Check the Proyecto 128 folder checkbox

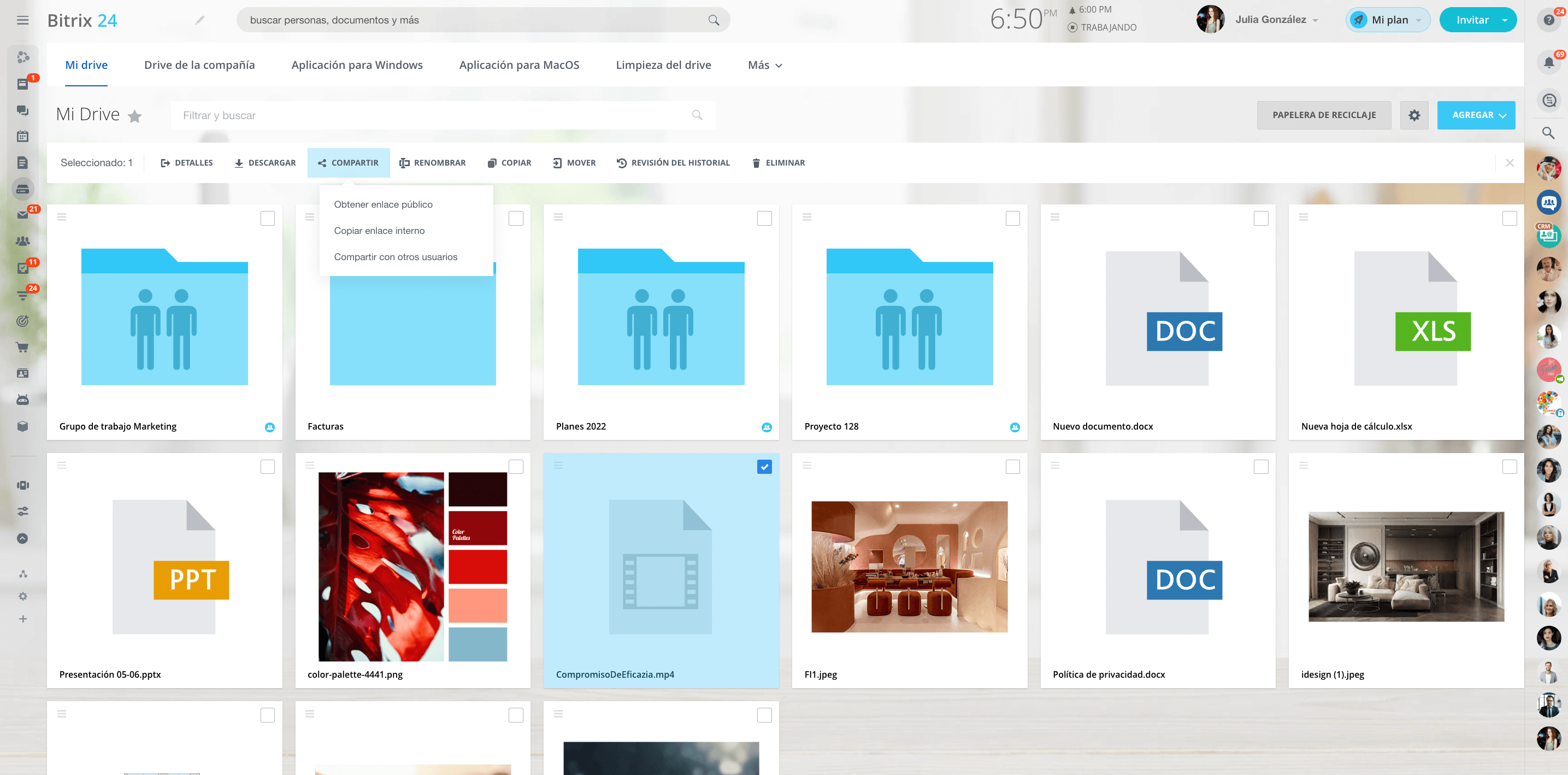point(1013,218)
